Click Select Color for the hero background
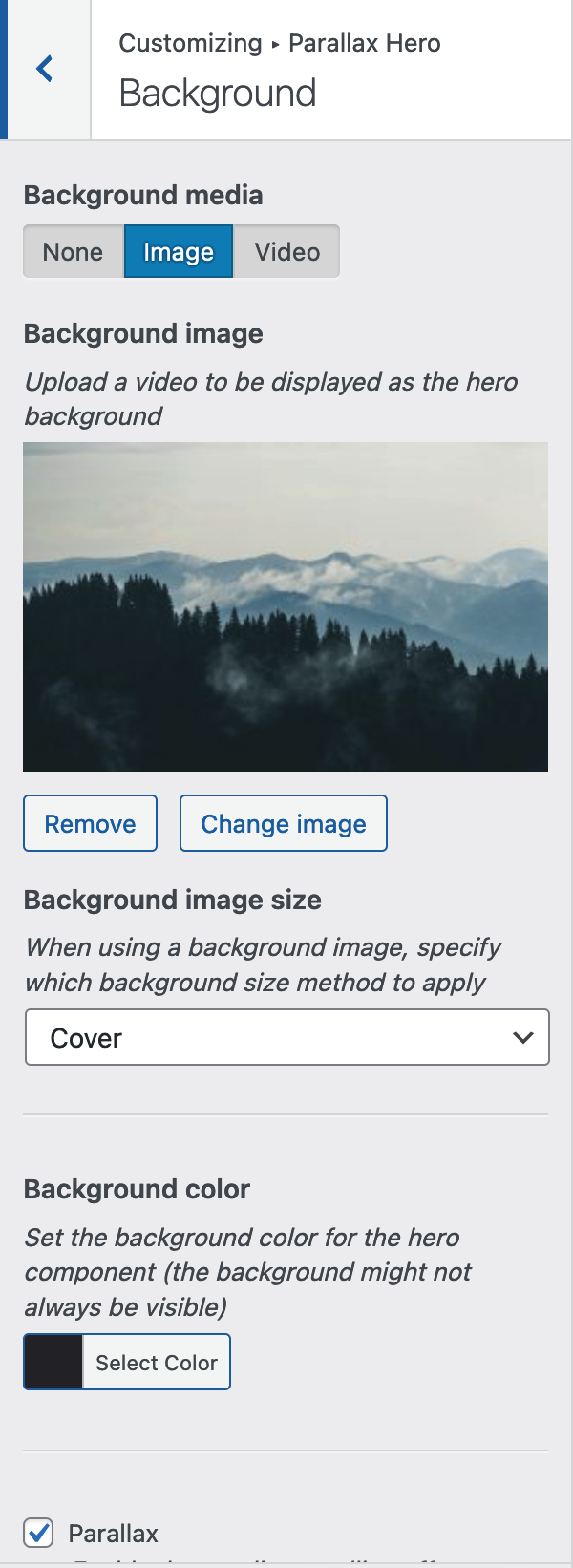The image size is (573, 1568). 156,1361
